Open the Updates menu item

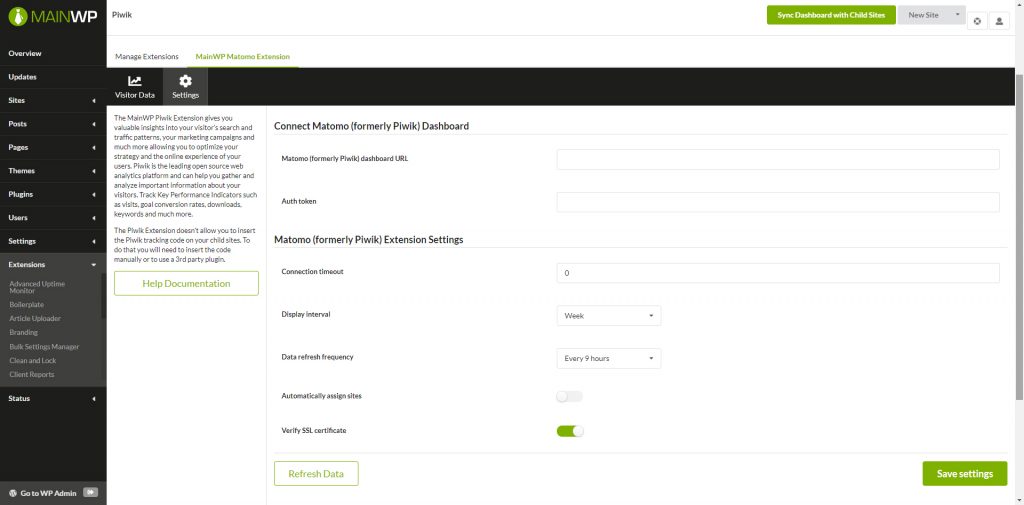pyautogui.click(x=23, y=77)
